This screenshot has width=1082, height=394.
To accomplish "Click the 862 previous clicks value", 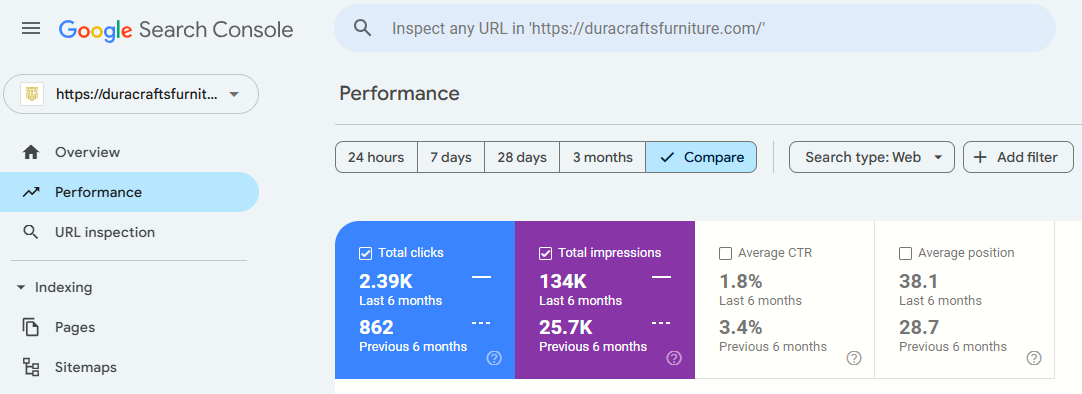I will tap(377, 326).
